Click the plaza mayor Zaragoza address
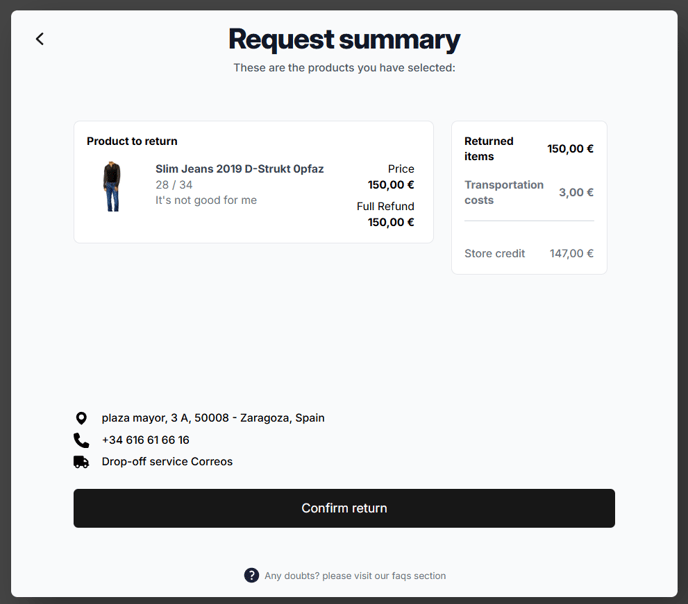 pyautogui.click(x=213, y=418)
